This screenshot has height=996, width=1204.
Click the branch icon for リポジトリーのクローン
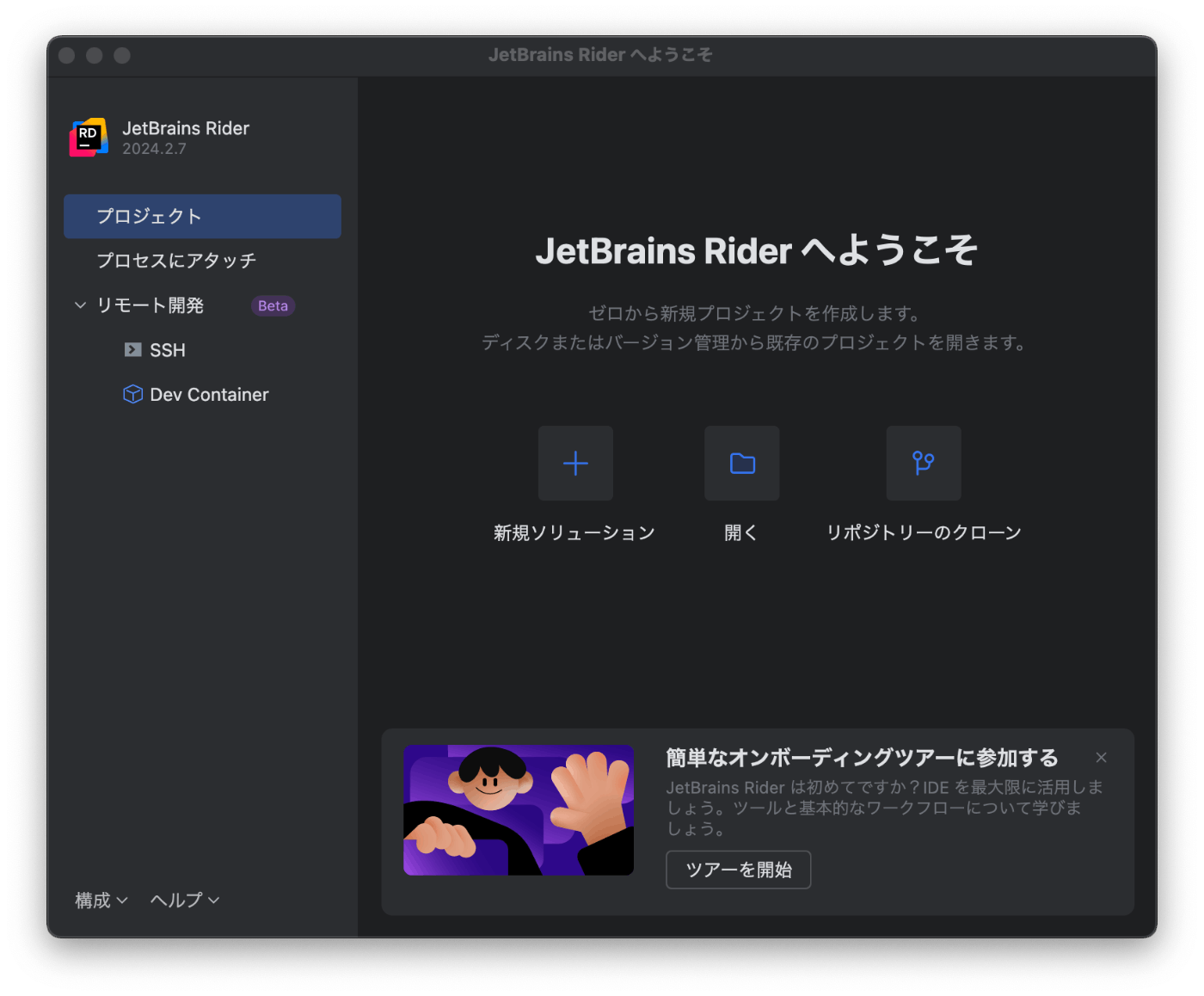[x=924, y=464]
